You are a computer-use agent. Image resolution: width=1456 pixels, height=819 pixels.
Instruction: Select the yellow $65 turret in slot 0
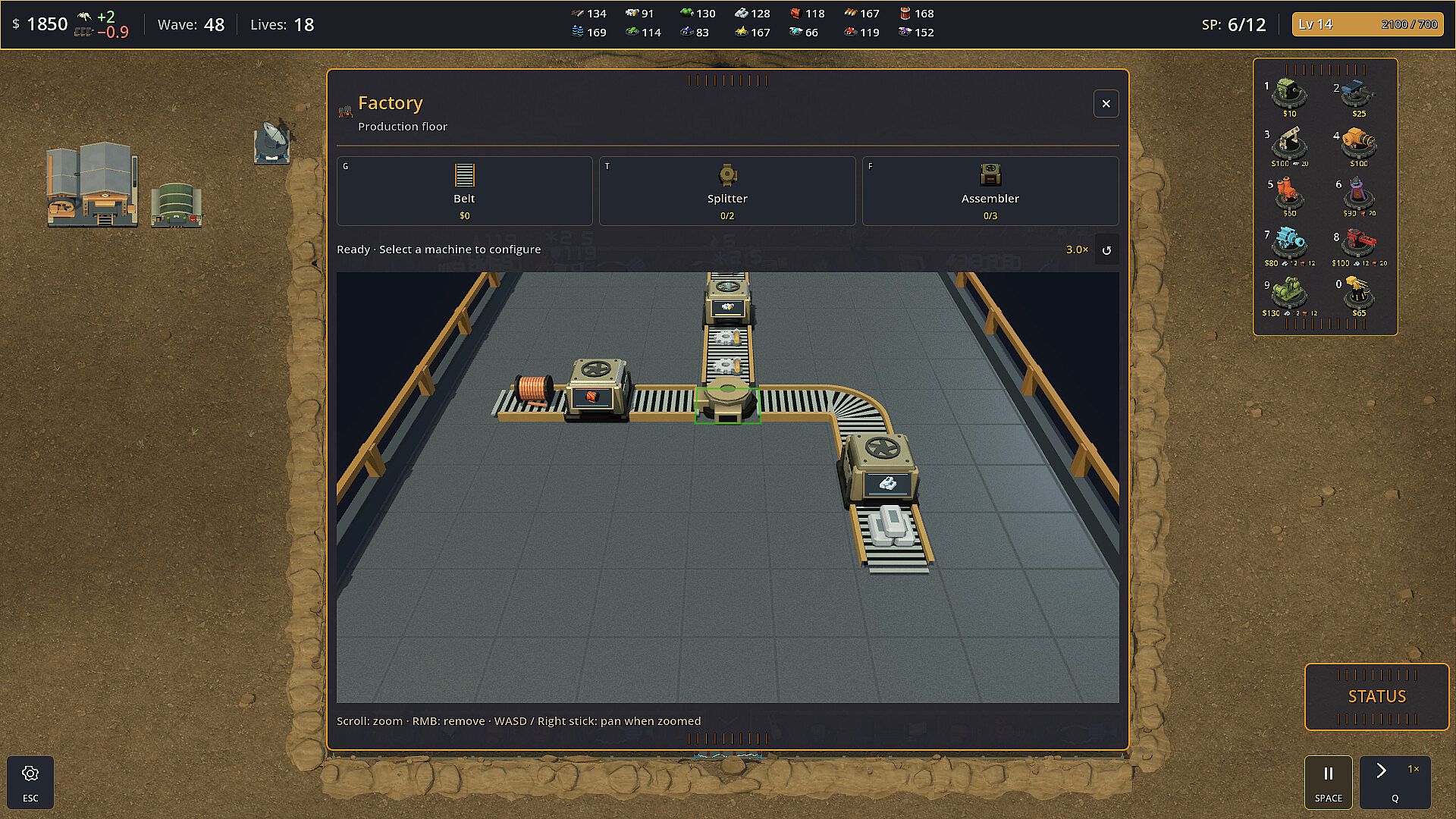[x=1358, y=297]
